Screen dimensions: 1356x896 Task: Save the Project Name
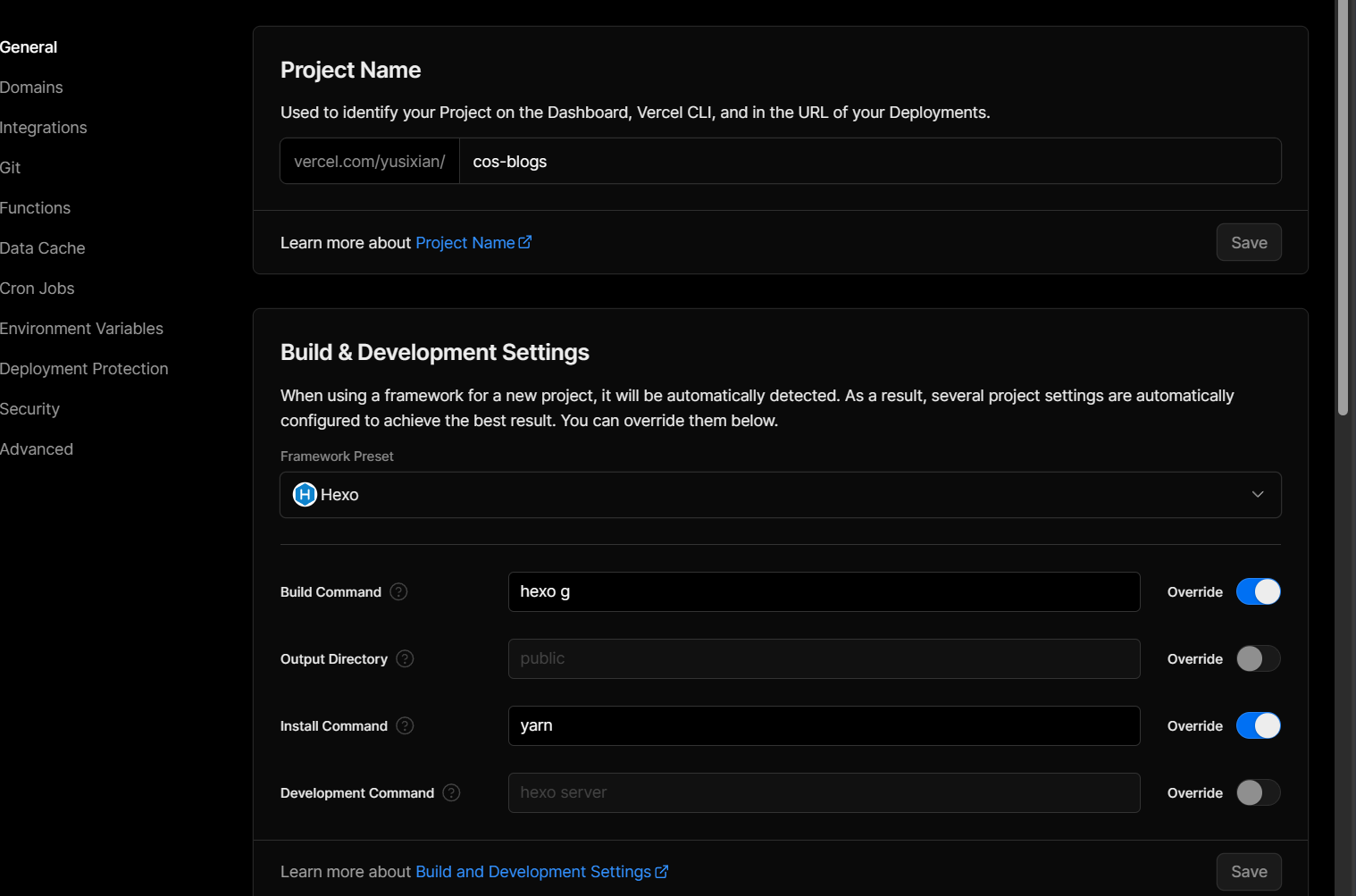coord(1249,242)
